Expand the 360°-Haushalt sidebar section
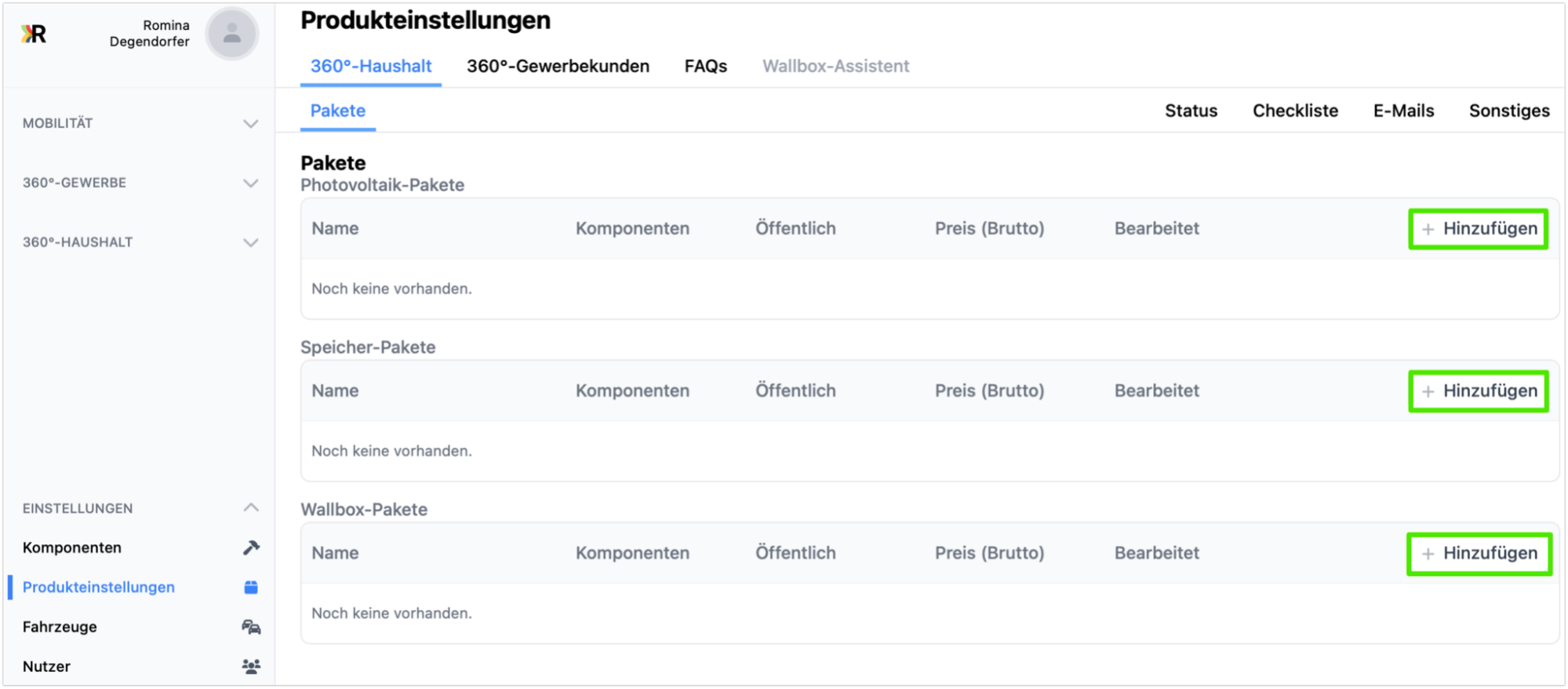1568x689 pixels. point(250,242)
